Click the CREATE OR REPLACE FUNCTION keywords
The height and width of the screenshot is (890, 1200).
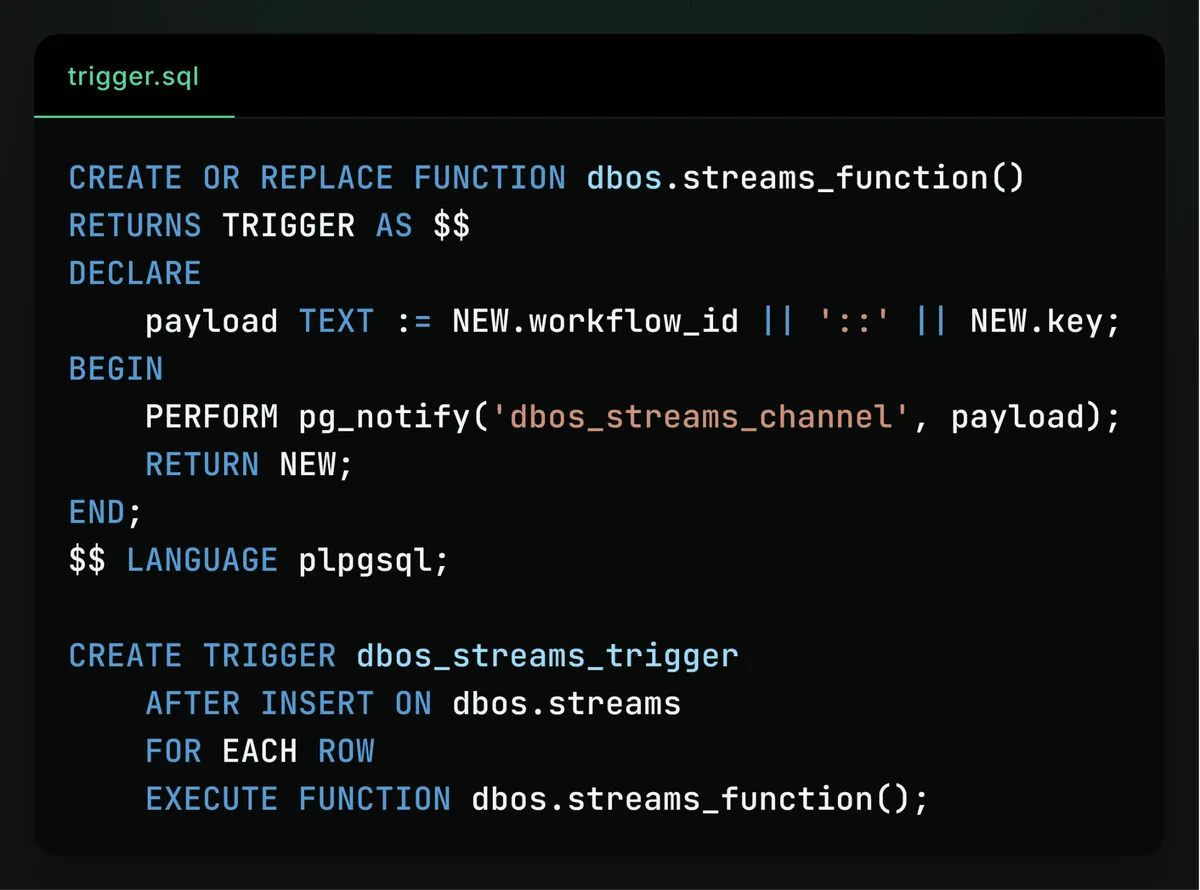[x=317, y=178]
